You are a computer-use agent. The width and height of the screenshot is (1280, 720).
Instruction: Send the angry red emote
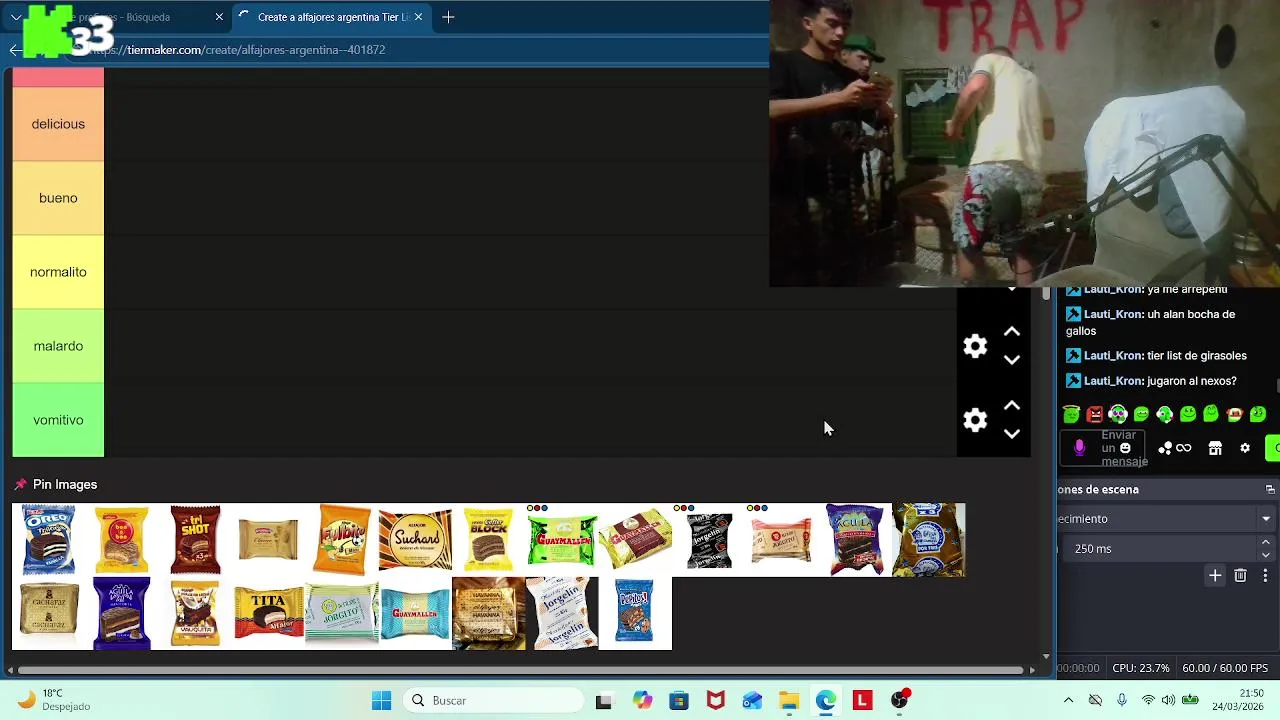(x=1095, y=414)
